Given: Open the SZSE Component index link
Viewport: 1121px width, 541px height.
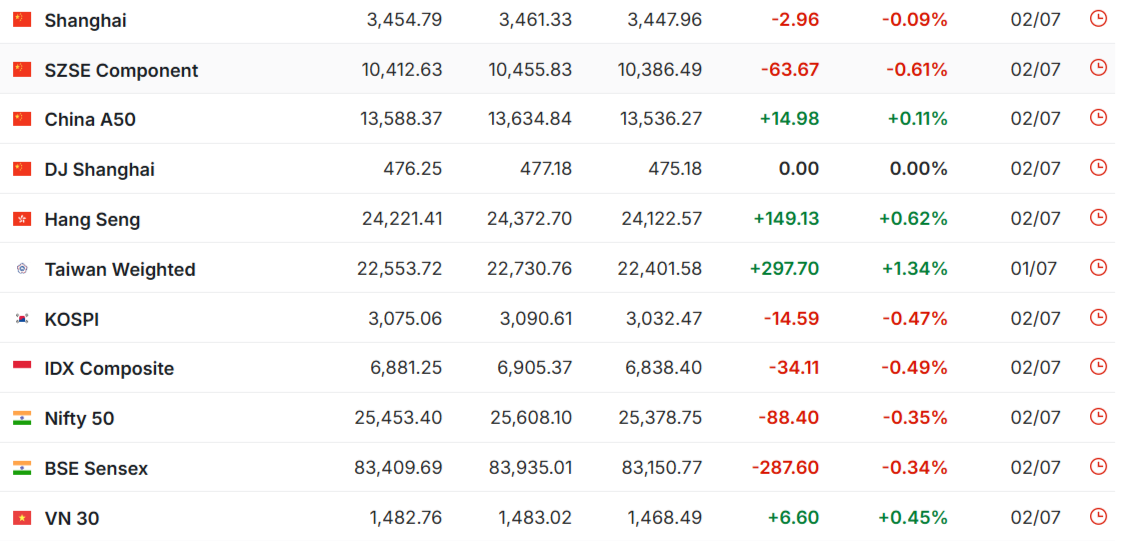Looking at the screenshot, I should pos(122,70).
